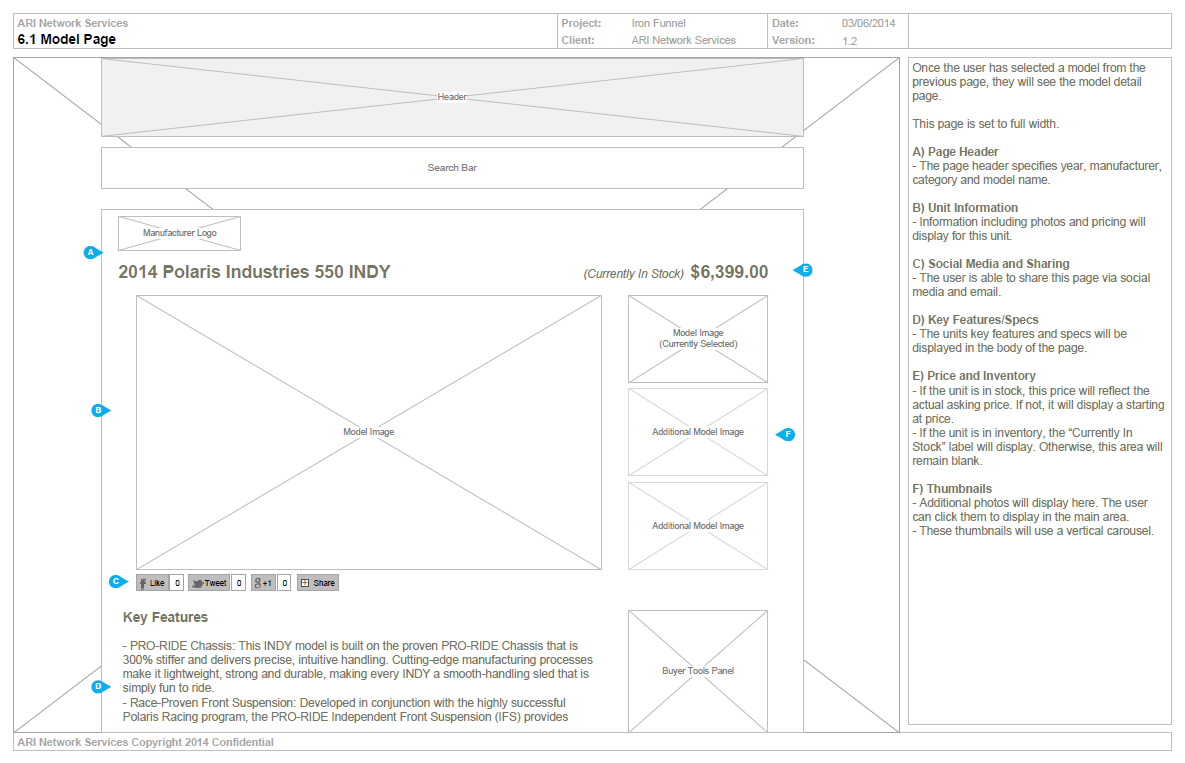Click the Facebook Like button

pyautogui.click(x=153, y=582)
